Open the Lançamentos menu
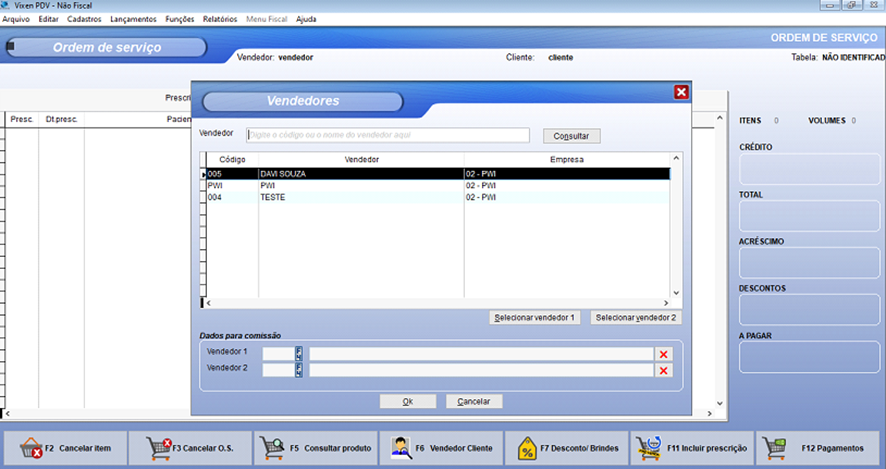The image size is (886, 469). (133, 19)
